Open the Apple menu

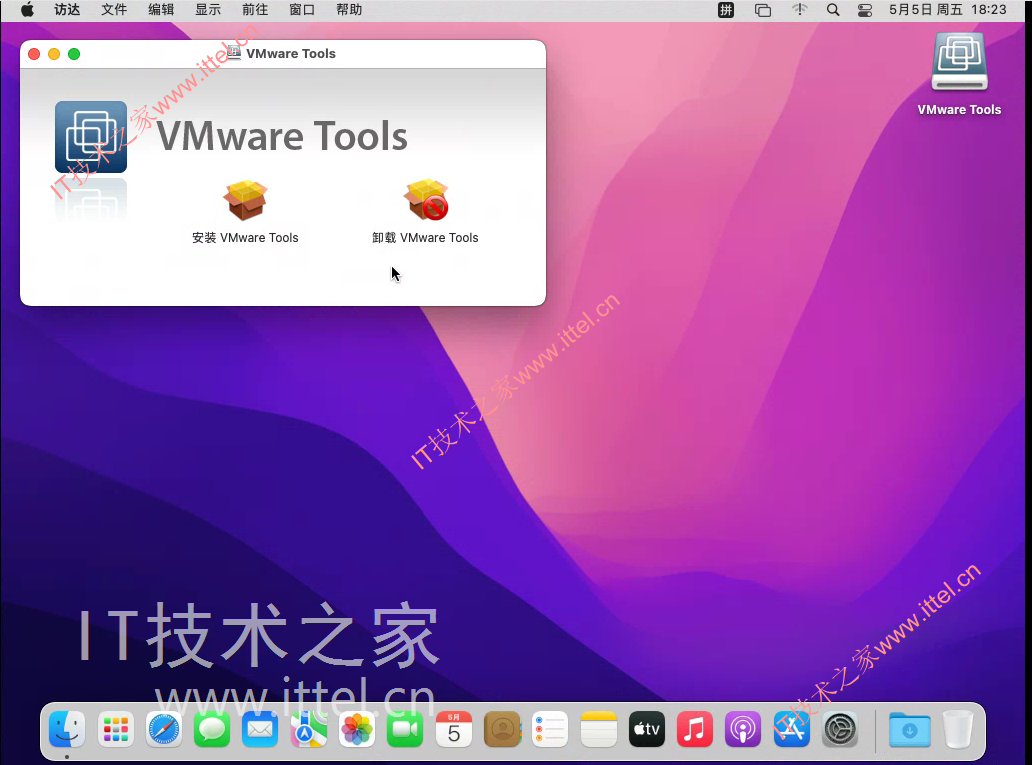(x=27, y=10)
